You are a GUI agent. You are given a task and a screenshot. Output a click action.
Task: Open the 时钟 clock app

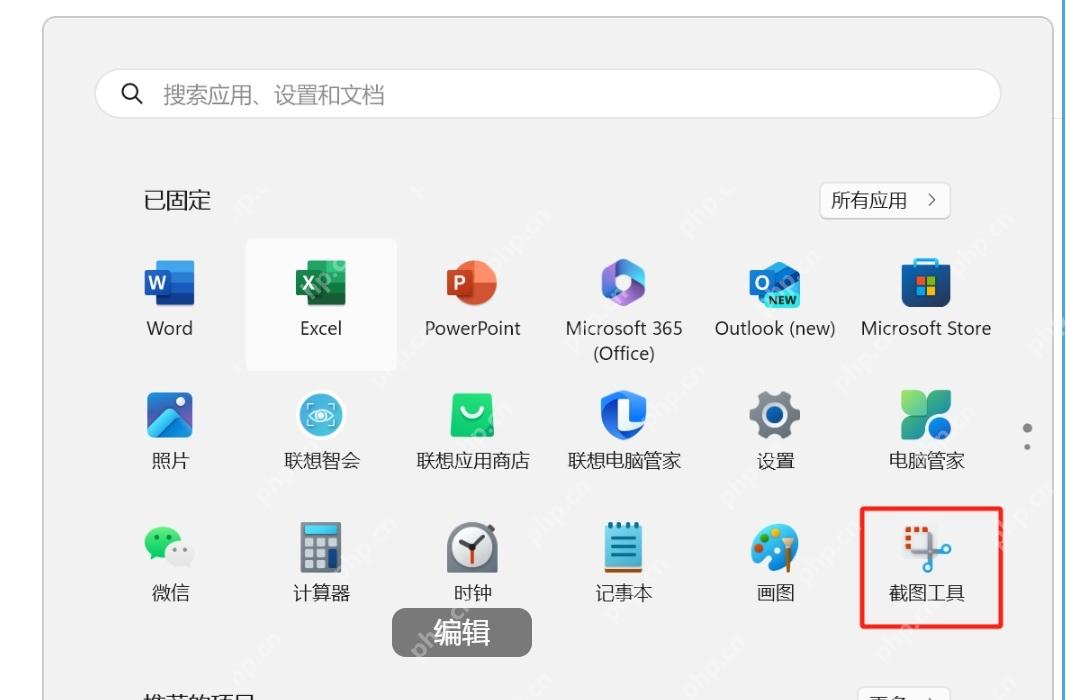coord(472,547)
